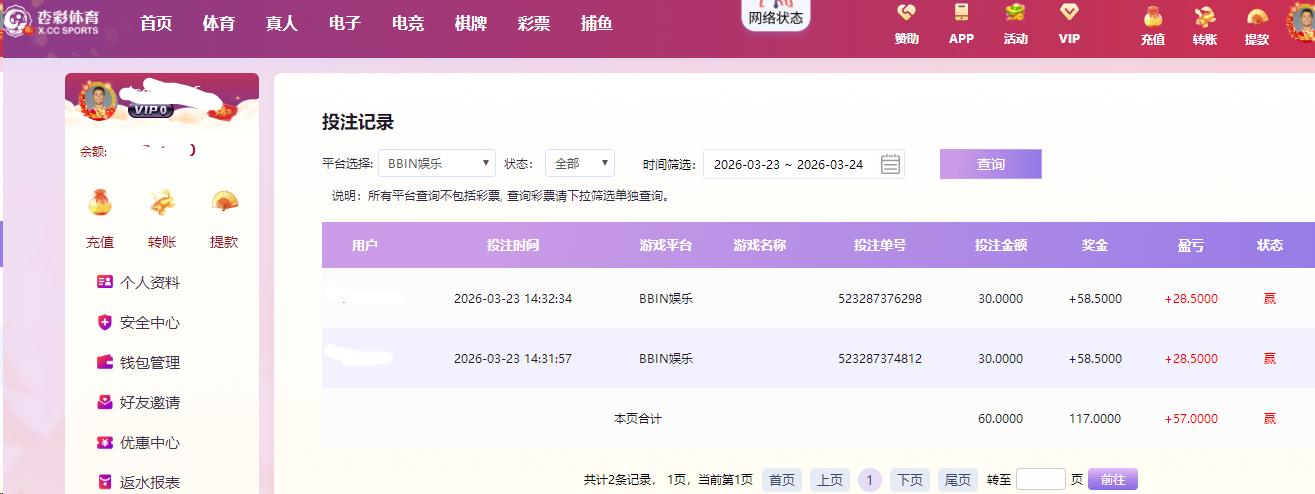
Task: Click the 前往 go button
Action: pyautogui.click(x=1113, y=480)
